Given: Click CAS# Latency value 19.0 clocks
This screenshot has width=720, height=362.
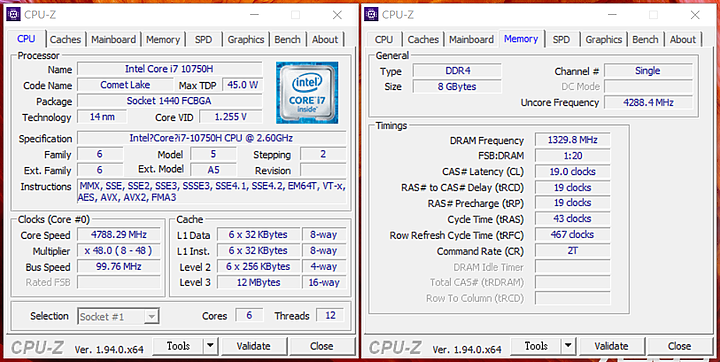Looking at the screenshot, I should pyautogui.click(x=573, y=172).
